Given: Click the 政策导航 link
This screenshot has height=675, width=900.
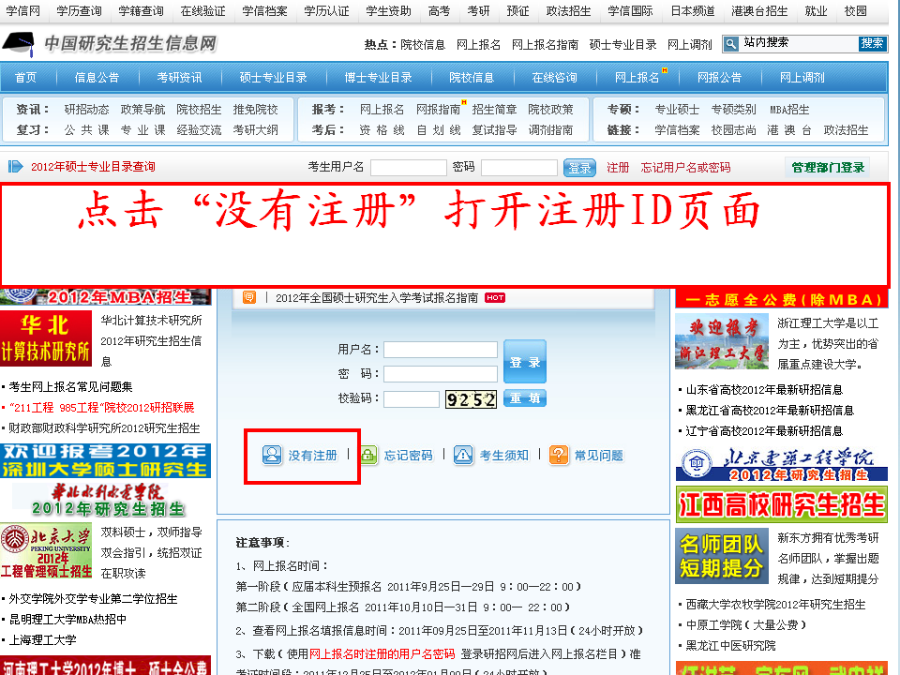Looking at the screenshot, I should click(x=143, y=109).
